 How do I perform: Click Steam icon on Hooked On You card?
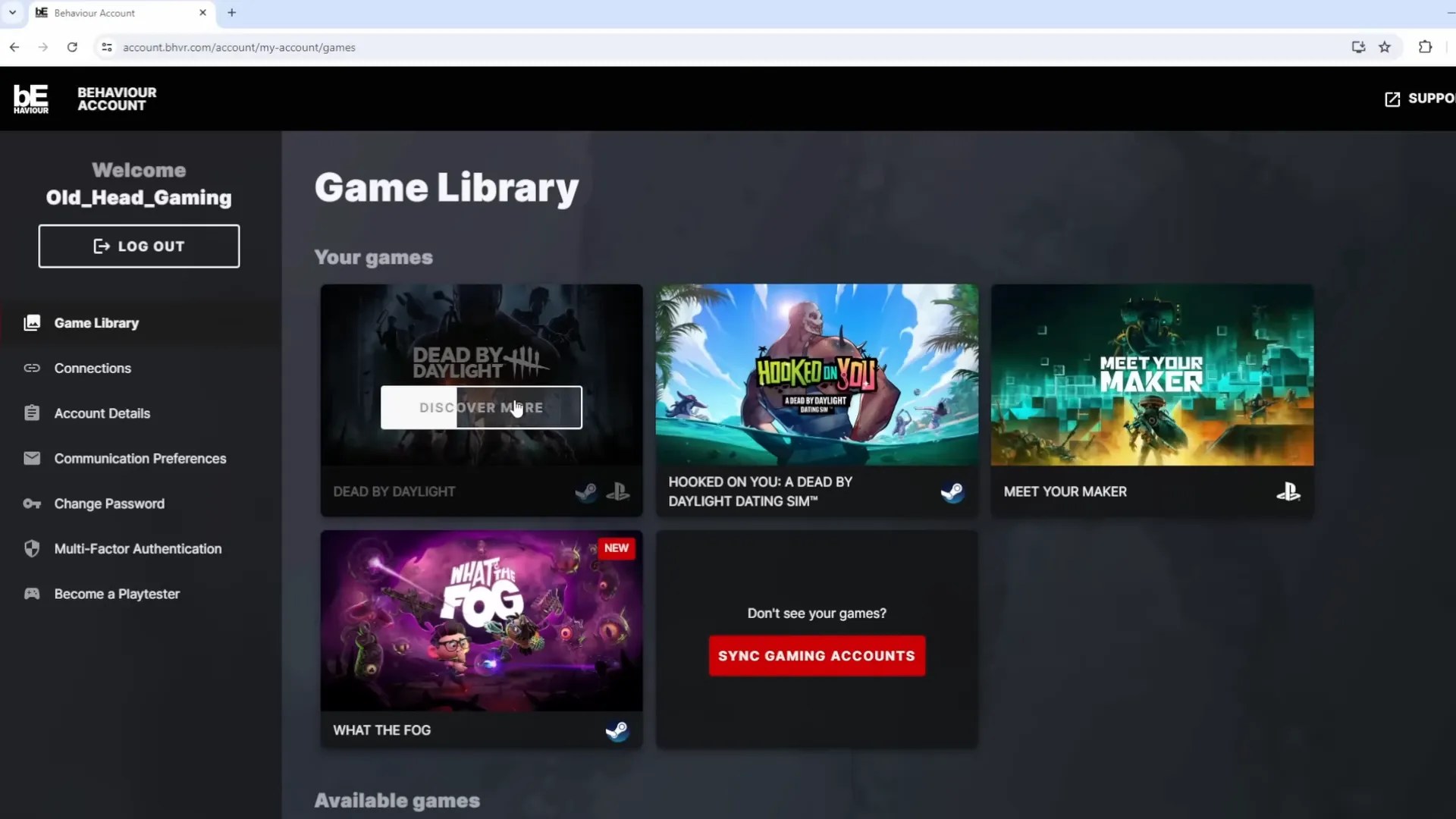[x=952, y=492]
